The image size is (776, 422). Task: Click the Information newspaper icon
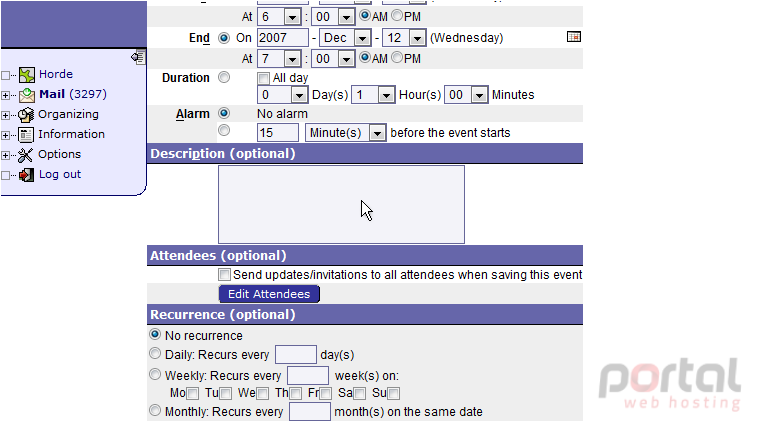[26, 135]
